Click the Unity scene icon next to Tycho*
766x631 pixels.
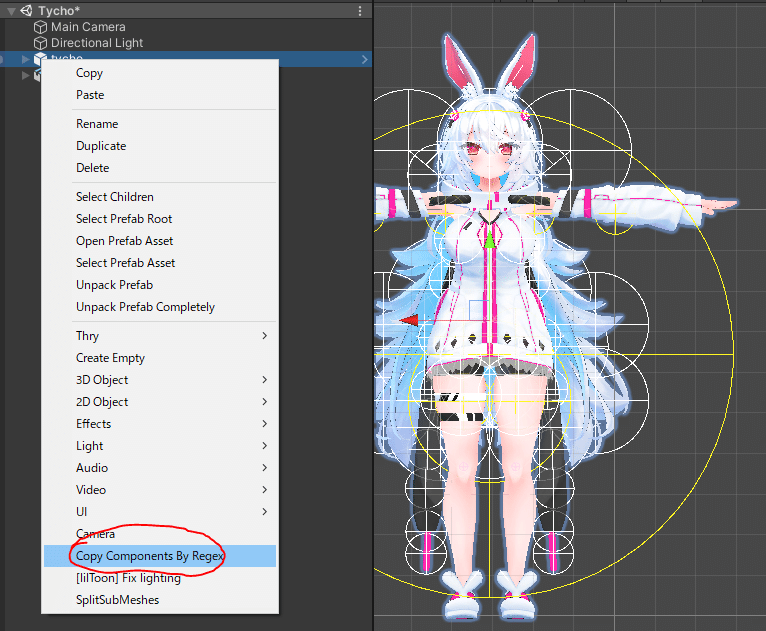[26, 10]
